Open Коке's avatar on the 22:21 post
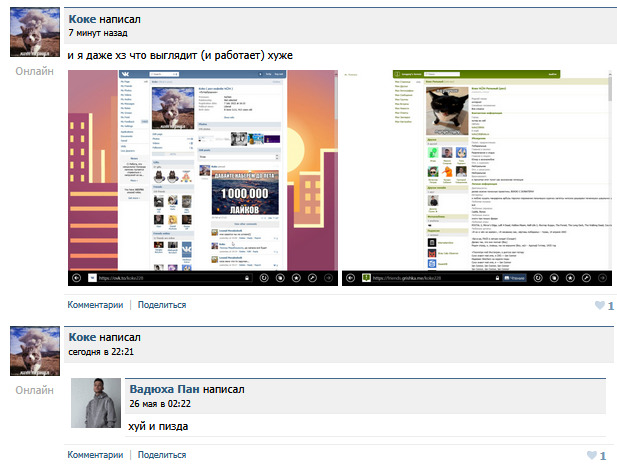The width and height of the screenshot is (617, 468). [35, 351]
